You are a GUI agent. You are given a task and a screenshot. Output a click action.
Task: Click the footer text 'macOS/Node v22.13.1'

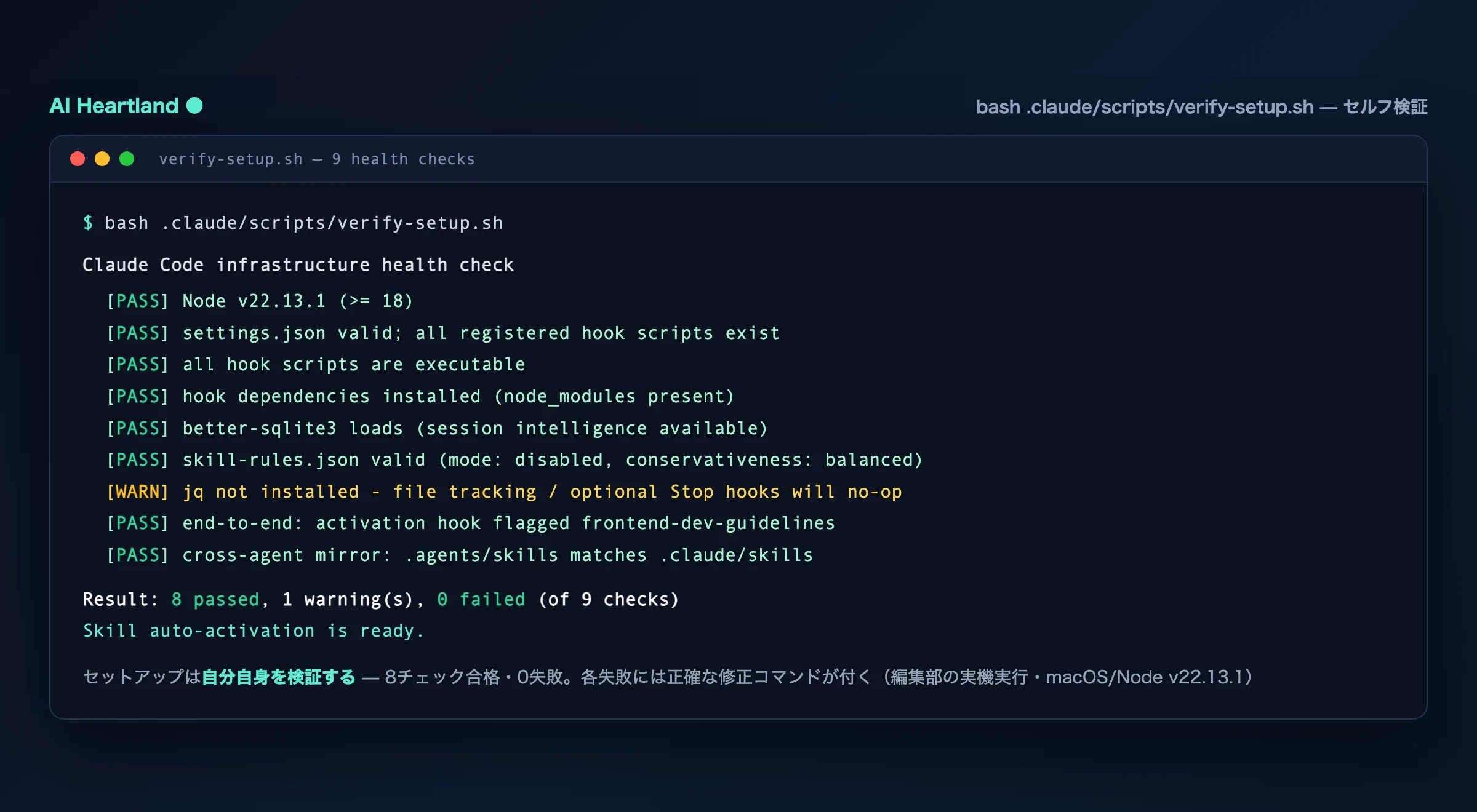click(x=1144, y=677)
